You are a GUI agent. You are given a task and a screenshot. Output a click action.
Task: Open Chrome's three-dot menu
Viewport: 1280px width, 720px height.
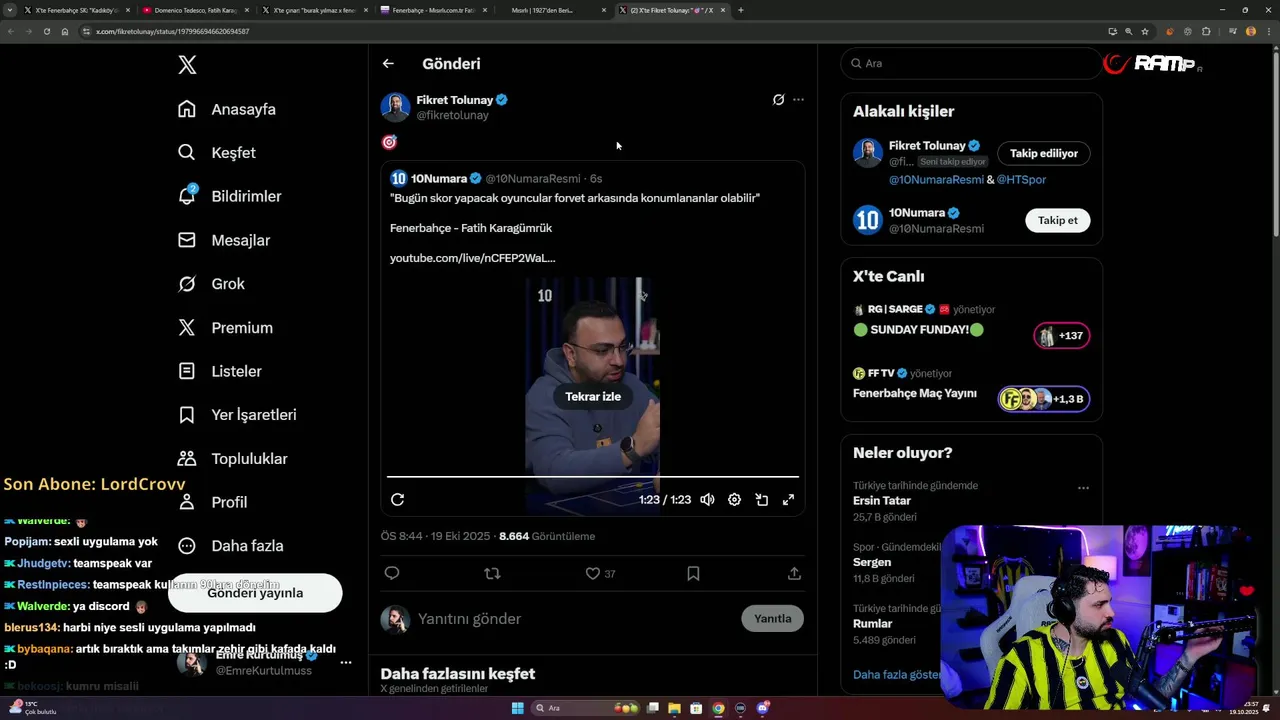(x=1268, y=31)
